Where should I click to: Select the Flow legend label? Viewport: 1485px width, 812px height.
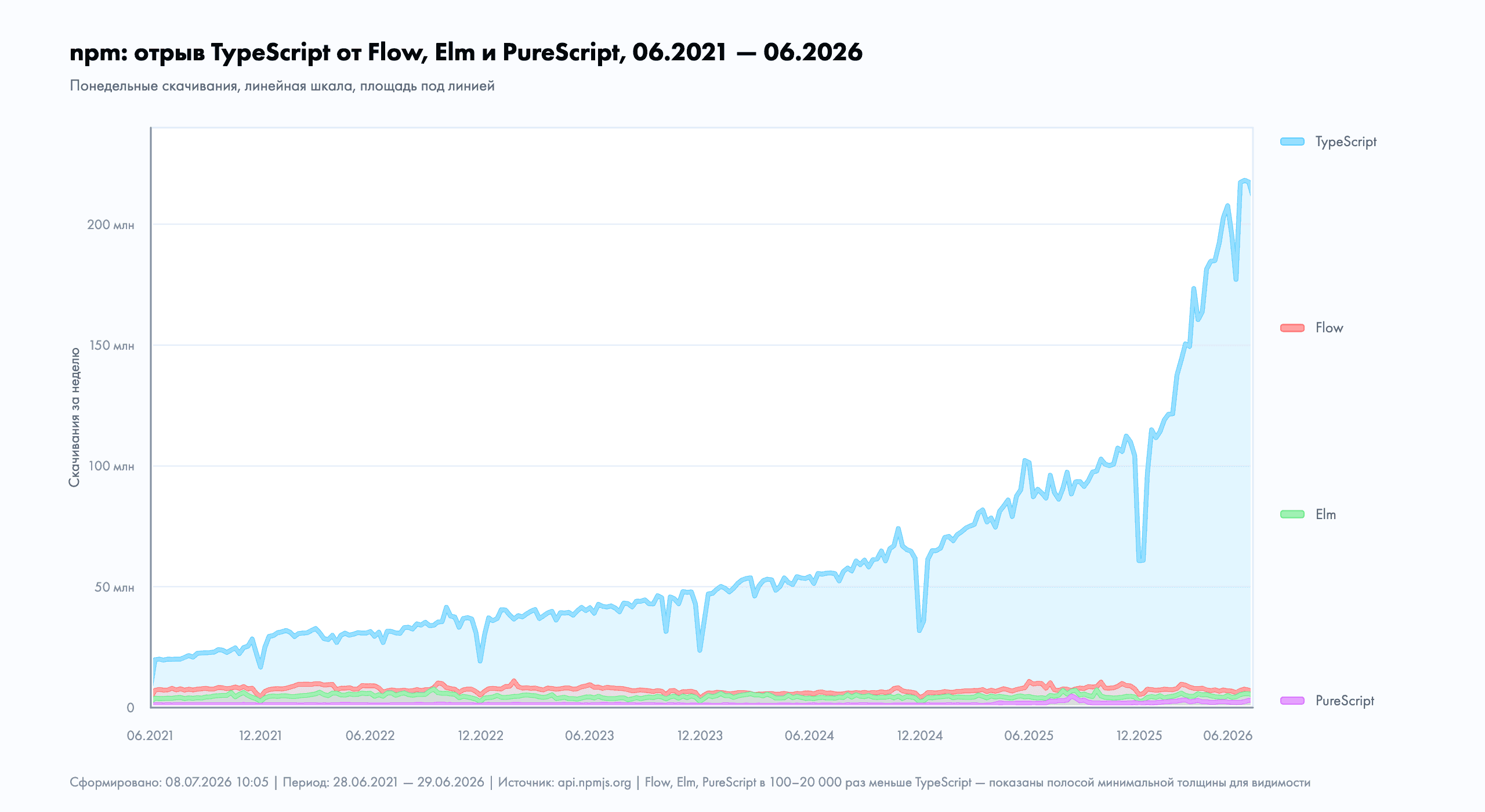1329,328
